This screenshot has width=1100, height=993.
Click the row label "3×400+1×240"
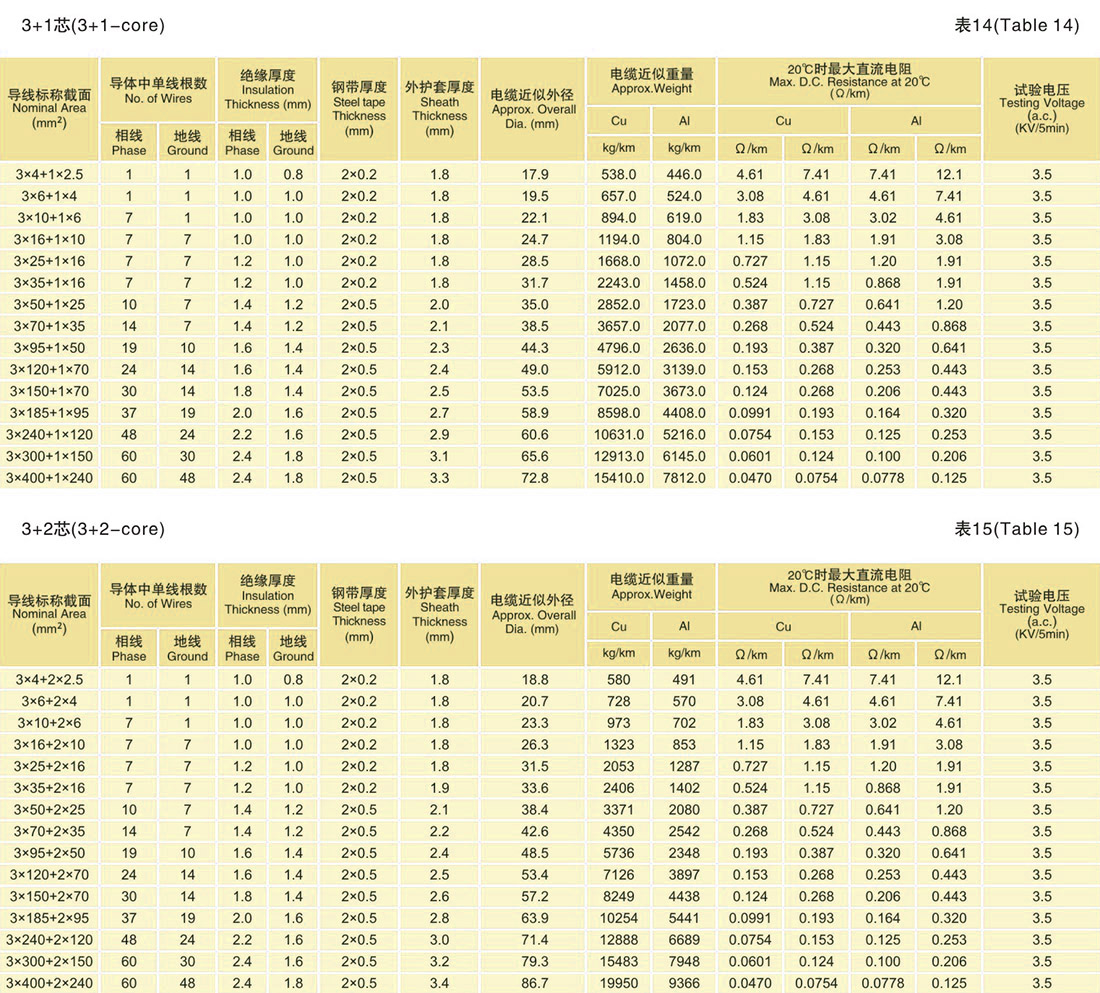click(x=49, y=478)
